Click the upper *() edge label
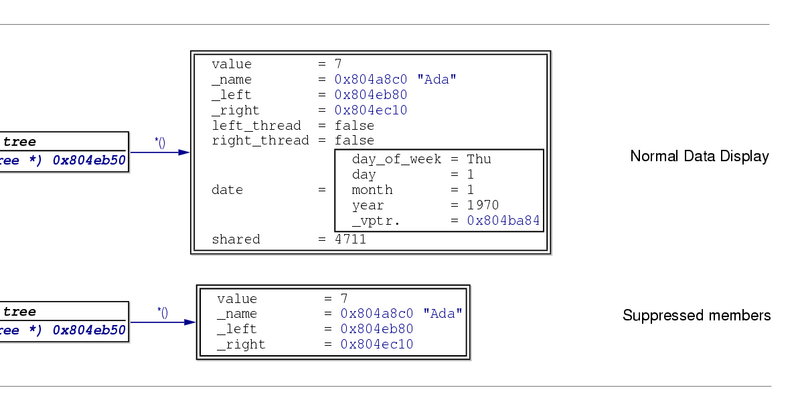Viewport: 800px width, 398px height. click(x=160, y=142)
